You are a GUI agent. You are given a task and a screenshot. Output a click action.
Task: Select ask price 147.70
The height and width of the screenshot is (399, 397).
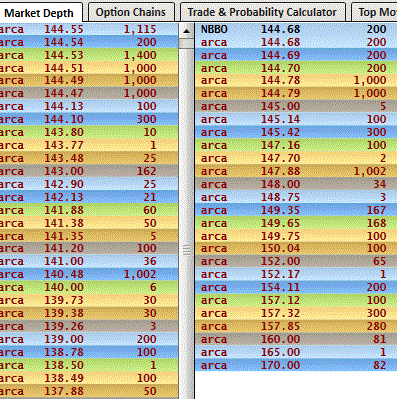280,158
